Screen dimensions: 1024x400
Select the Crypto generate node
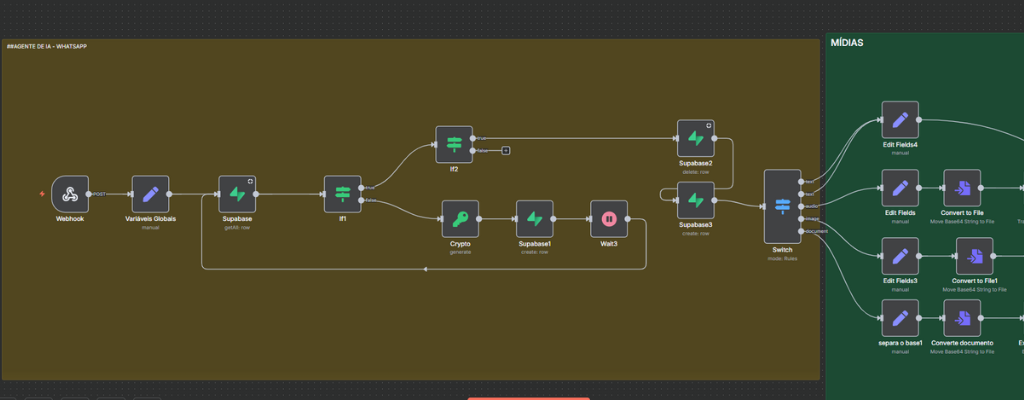click(460, 219)
